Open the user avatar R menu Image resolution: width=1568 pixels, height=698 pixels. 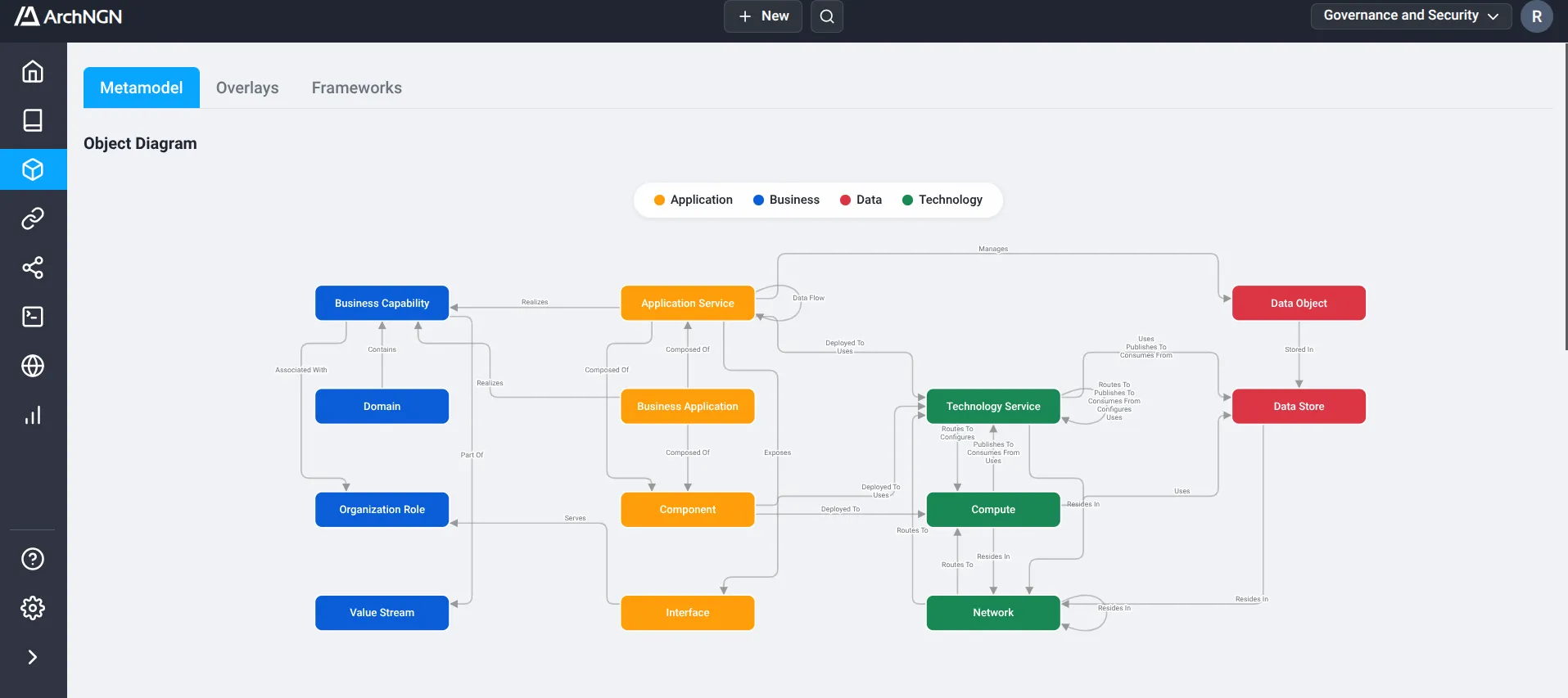1537,16
